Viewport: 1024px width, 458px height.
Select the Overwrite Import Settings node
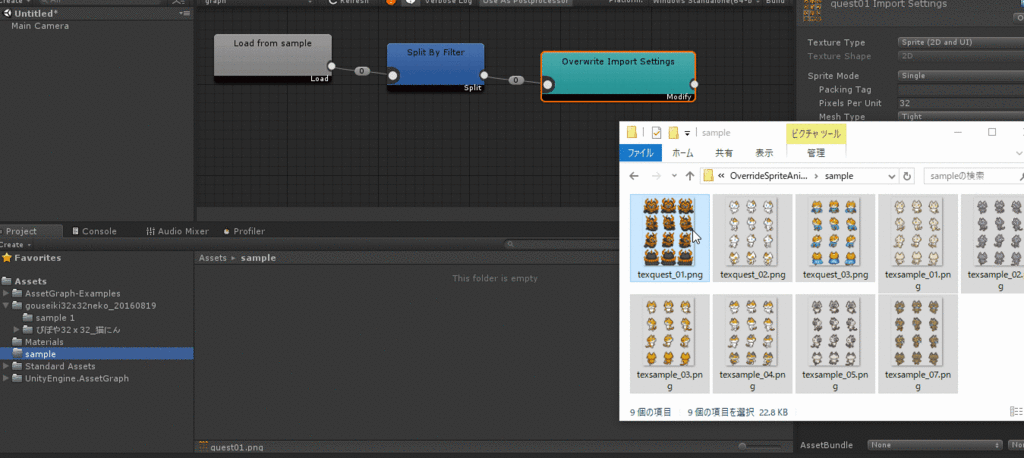click(x=618, y=76)
